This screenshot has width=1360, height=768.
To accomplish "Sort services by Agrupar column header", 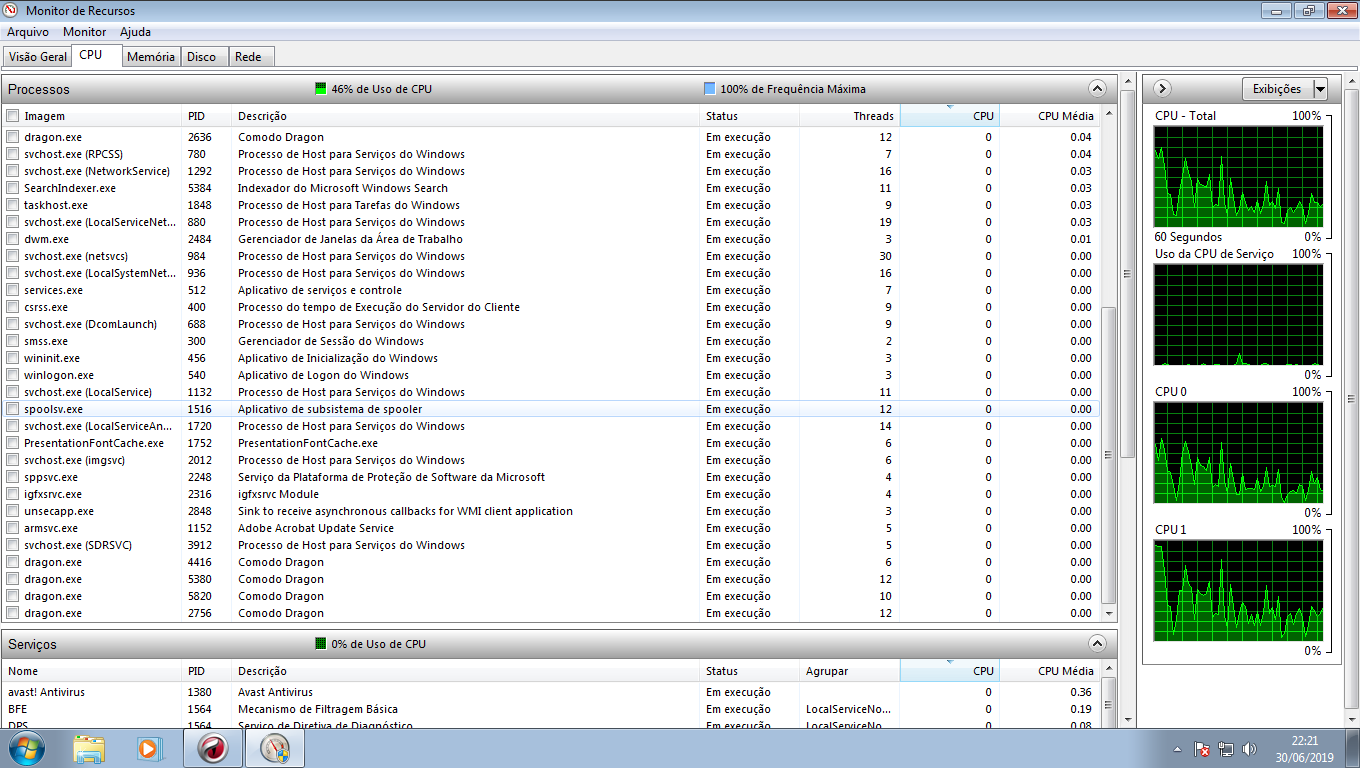I will [849, 671].
